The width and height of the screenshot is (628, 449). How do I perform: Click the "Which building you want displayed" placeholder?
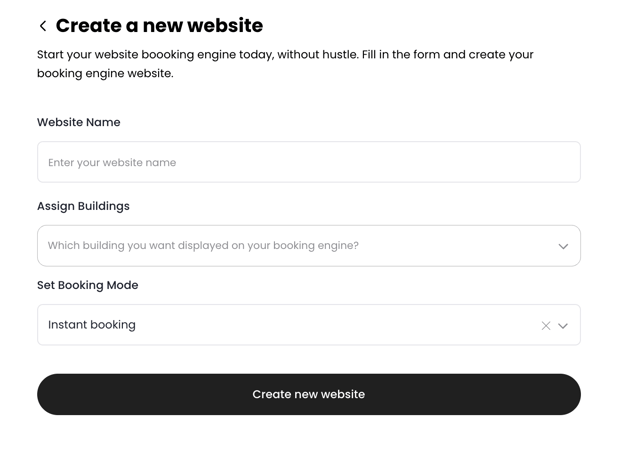coord(203,246)
